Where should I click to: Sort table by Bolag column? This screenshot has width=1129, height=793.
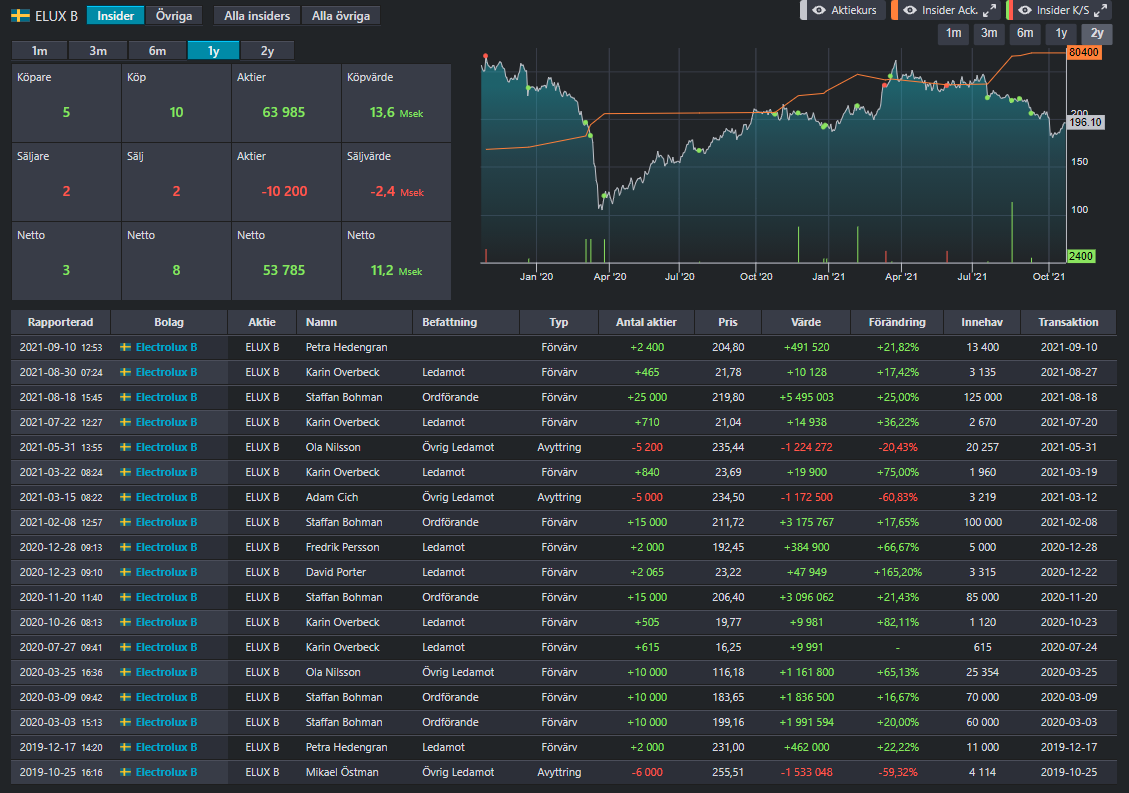(x=168, y=322)
